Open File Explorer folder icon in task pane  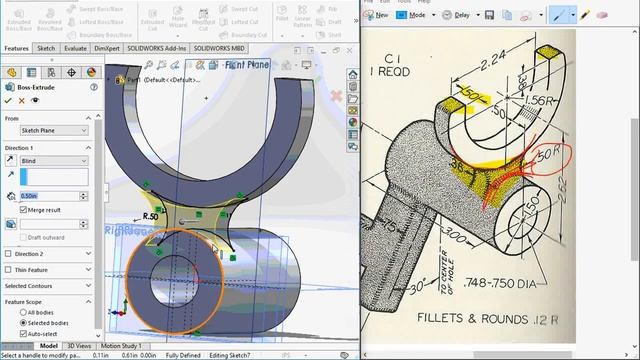point(353,98)
